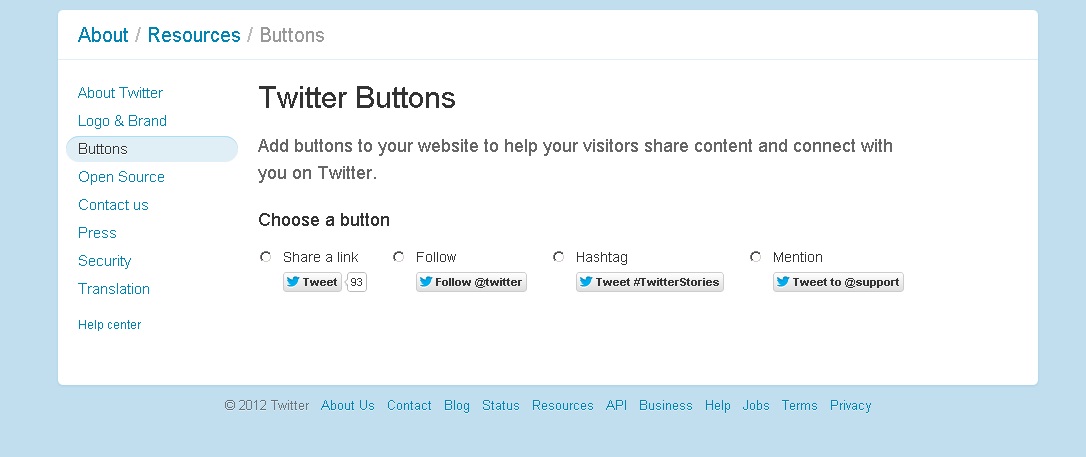1086x457 pixels.
Task: Click the 93 tweet count bubble
Action: point(357,282)
